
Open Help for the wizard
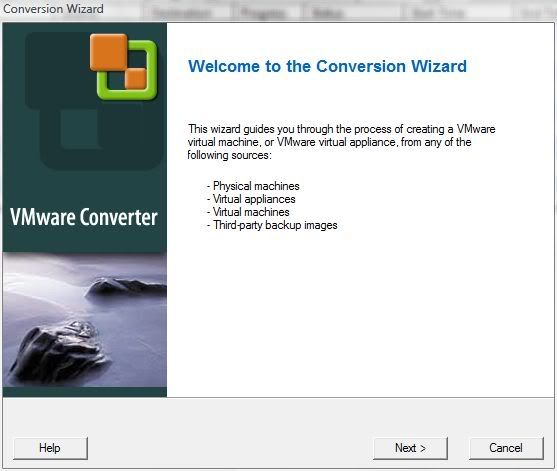[50, 448]
